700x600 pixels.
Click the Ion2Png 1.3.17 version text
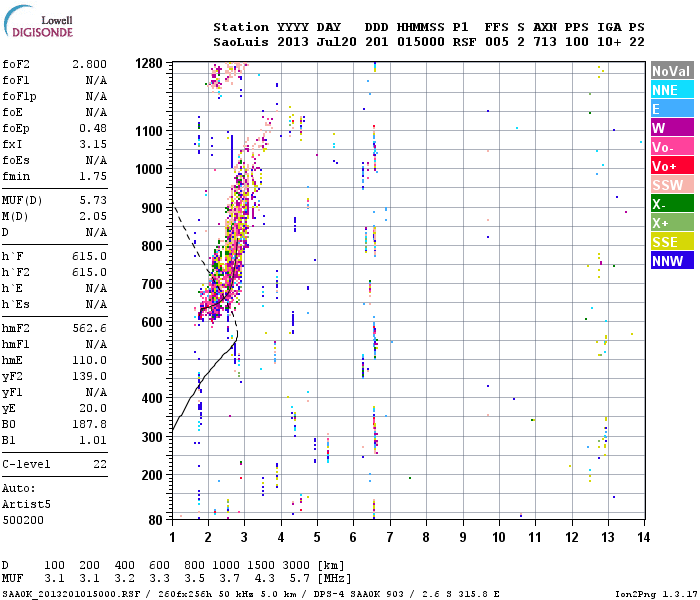[x=655, y=594]
